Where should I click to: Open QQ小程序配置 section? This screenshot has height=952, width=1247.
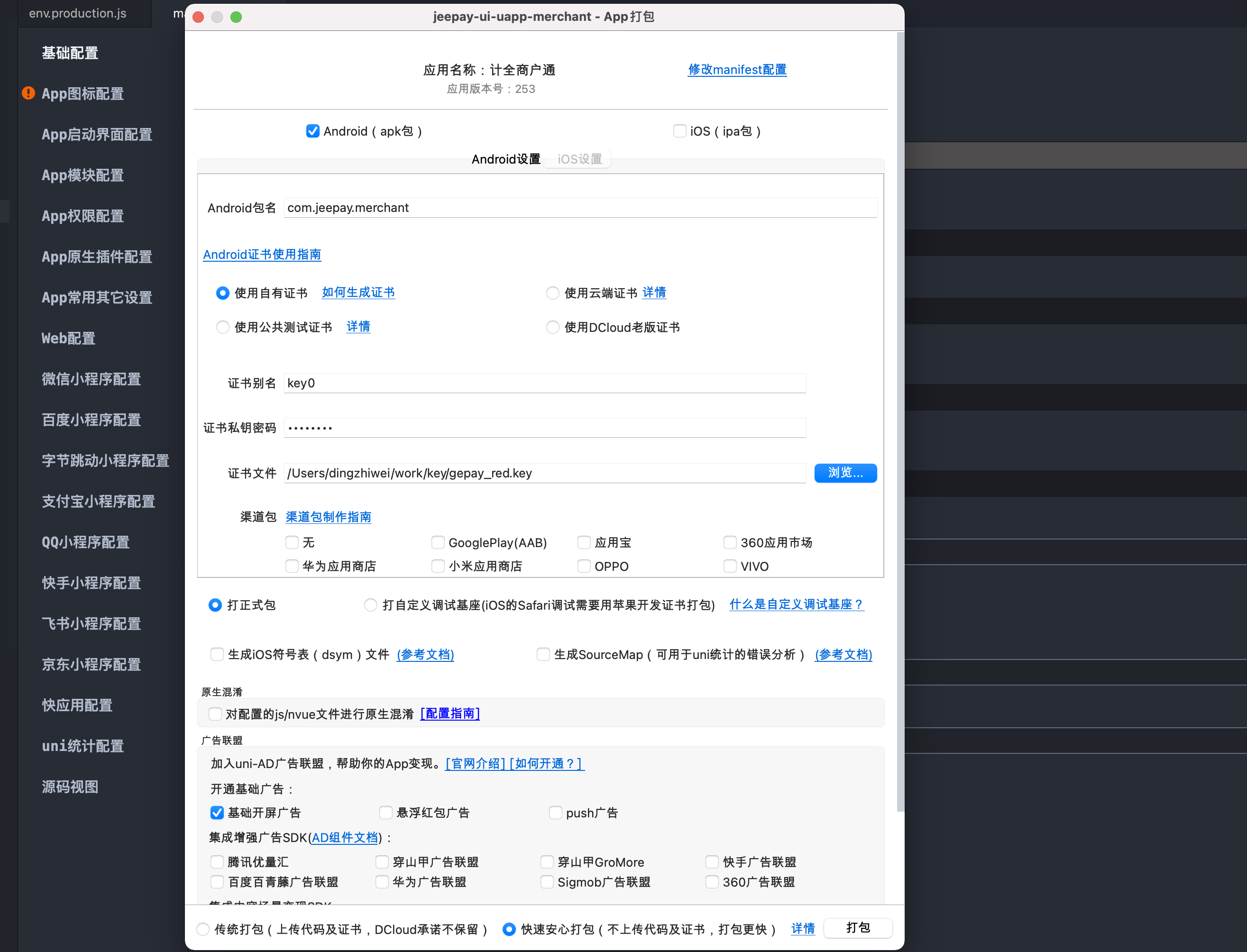pos(85,542)
